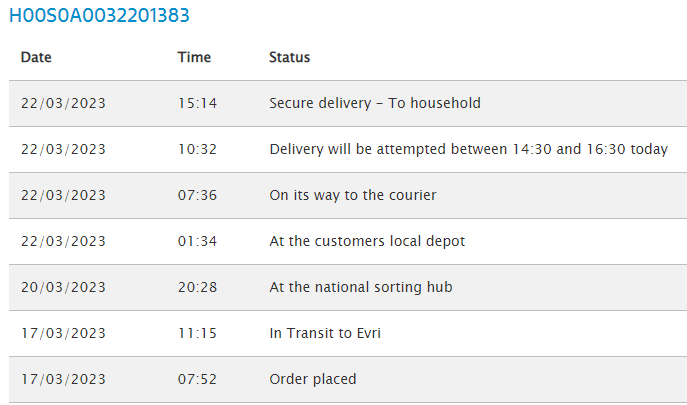Click the Status column header
The image size is (687, 405).
[289, 57]
